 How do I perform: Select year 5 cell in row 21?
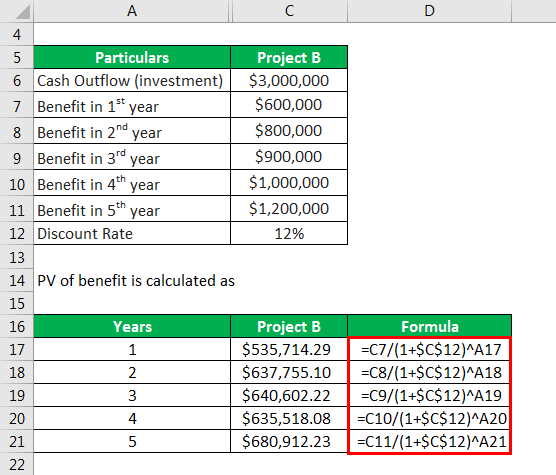(132, 441)
